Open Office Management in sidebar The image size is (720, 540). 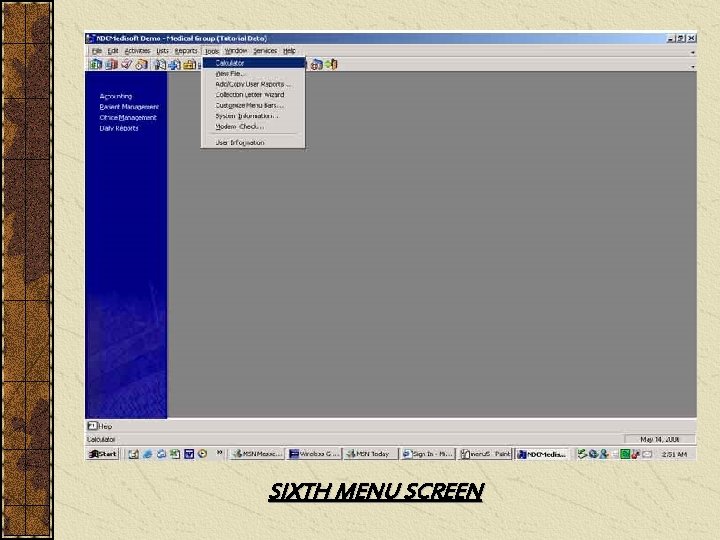pyautogui.click(x=128, y=118)
